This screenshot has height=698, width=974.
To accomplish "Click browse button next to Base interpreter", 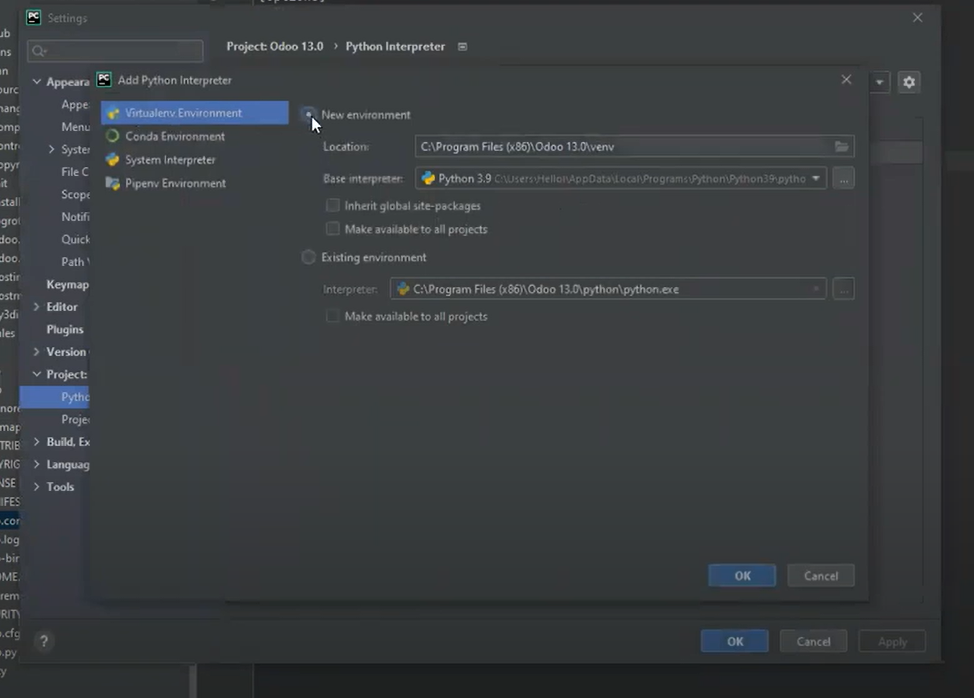I will 844,179.
